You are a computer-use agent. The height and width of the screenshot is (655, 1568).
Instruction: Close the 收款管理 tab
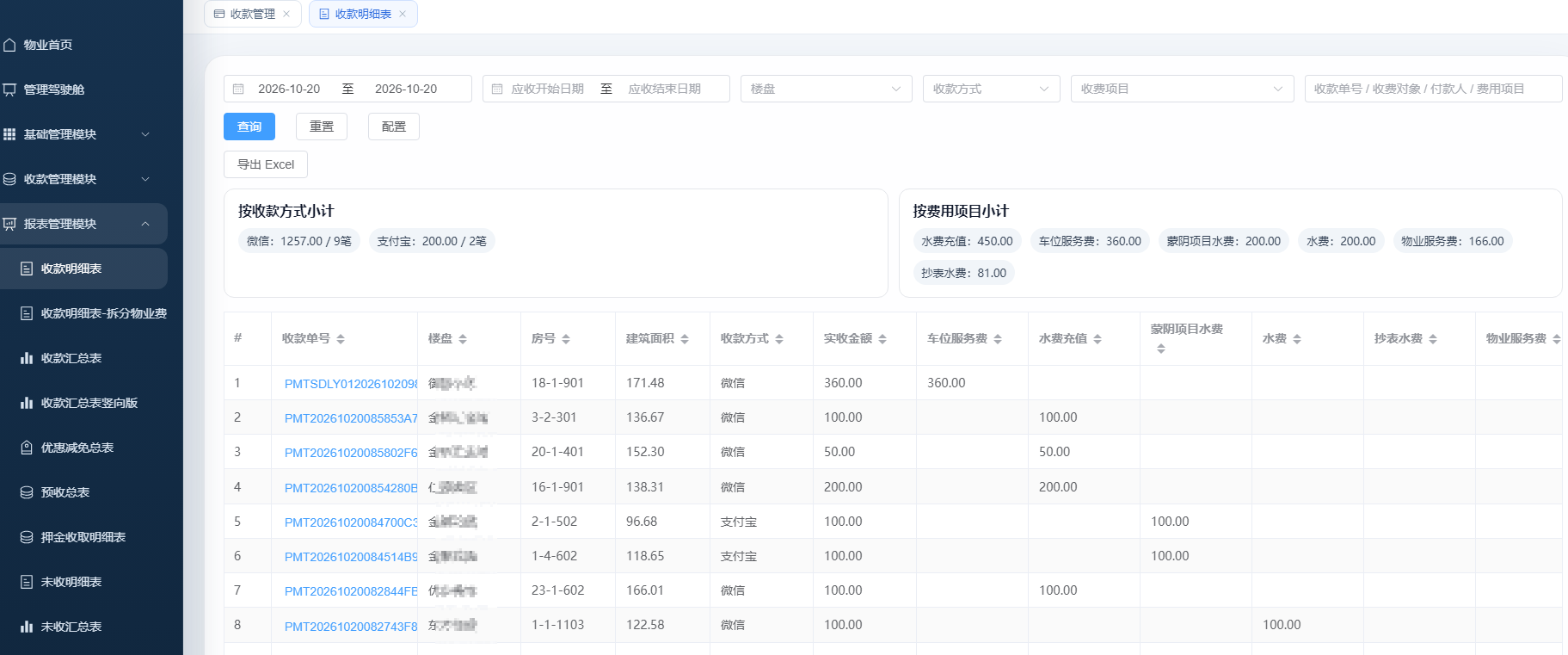(286, 14)
